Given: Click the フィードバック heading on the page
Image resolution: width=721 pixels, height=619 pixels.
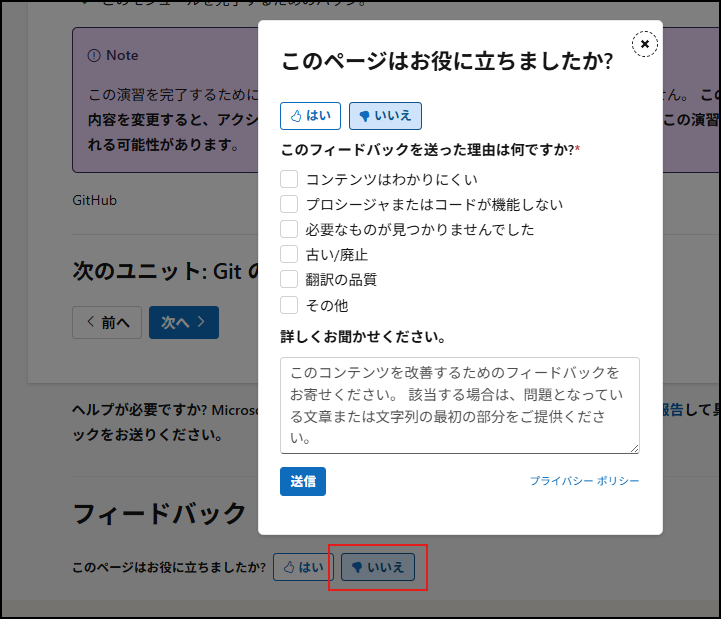Looking at the screenshot, I should pyautogui.click(x=160, y=514).
